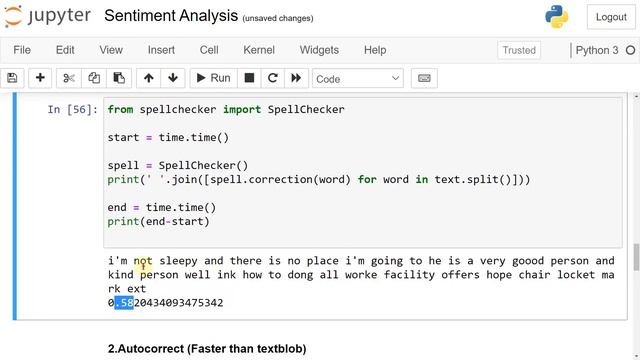
Task: Open the Kernel menu
Action: click(x=259, y=50)
